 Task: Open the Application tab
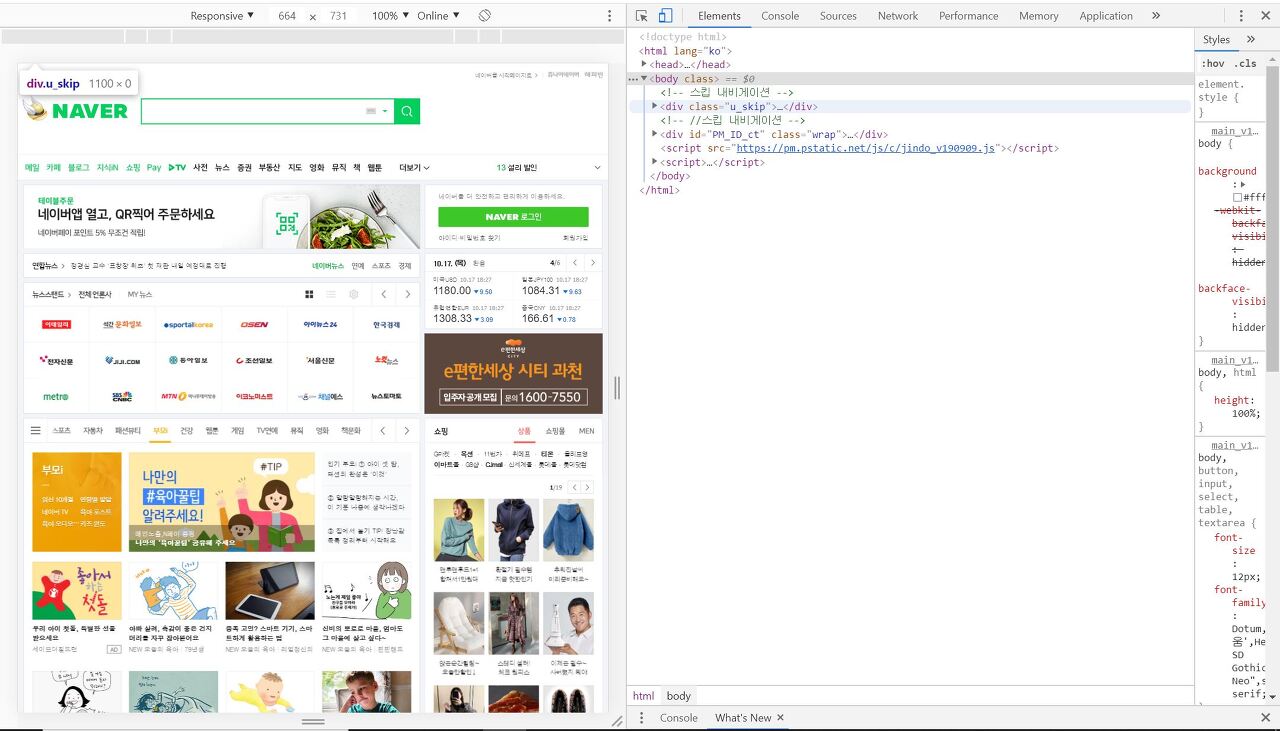tap(1106, 15)
